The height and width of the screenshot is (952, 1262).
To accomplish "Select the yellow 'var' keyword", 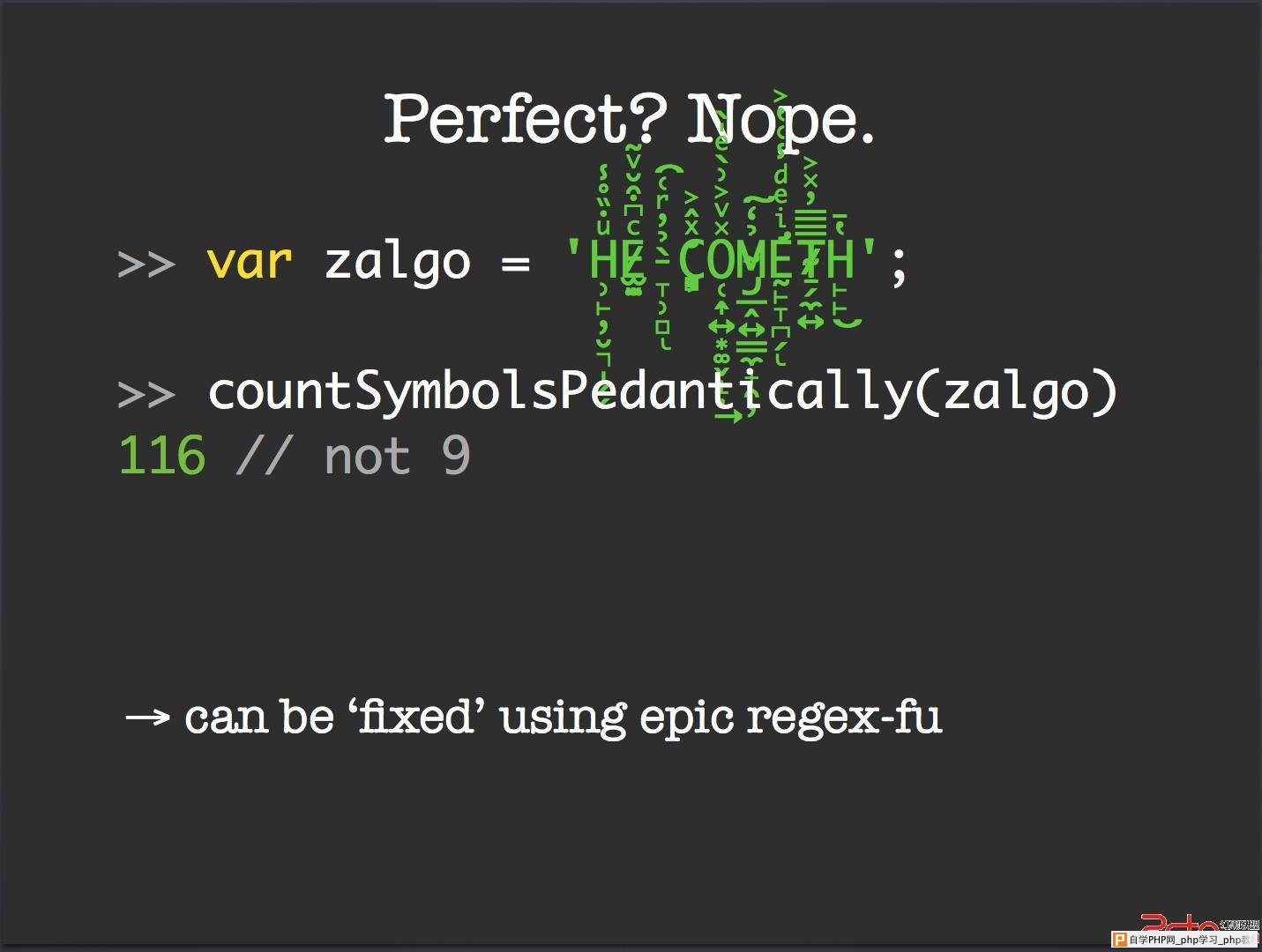I will pos(249,262).
